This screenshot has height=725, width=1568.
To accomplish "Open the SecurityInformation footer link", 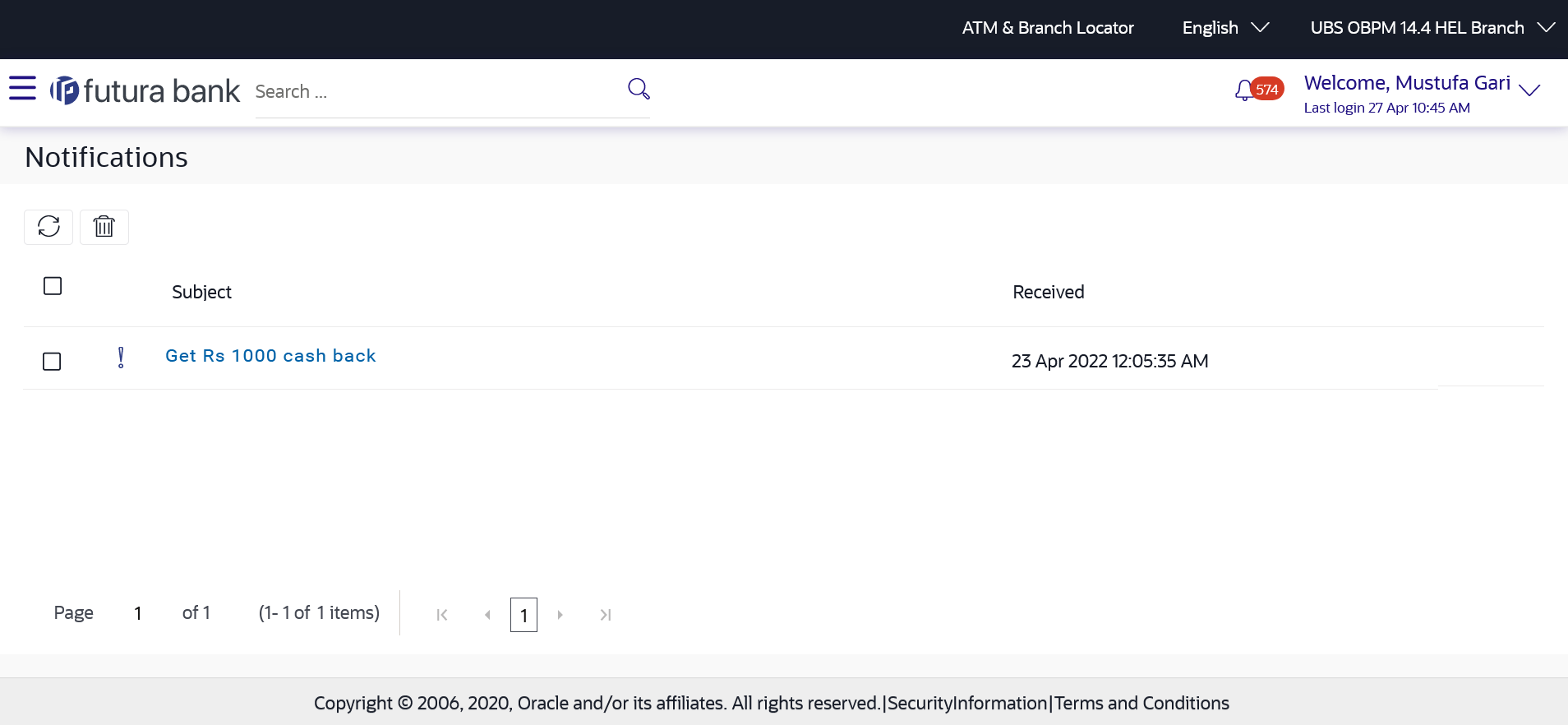I will [x=967, y=704].
